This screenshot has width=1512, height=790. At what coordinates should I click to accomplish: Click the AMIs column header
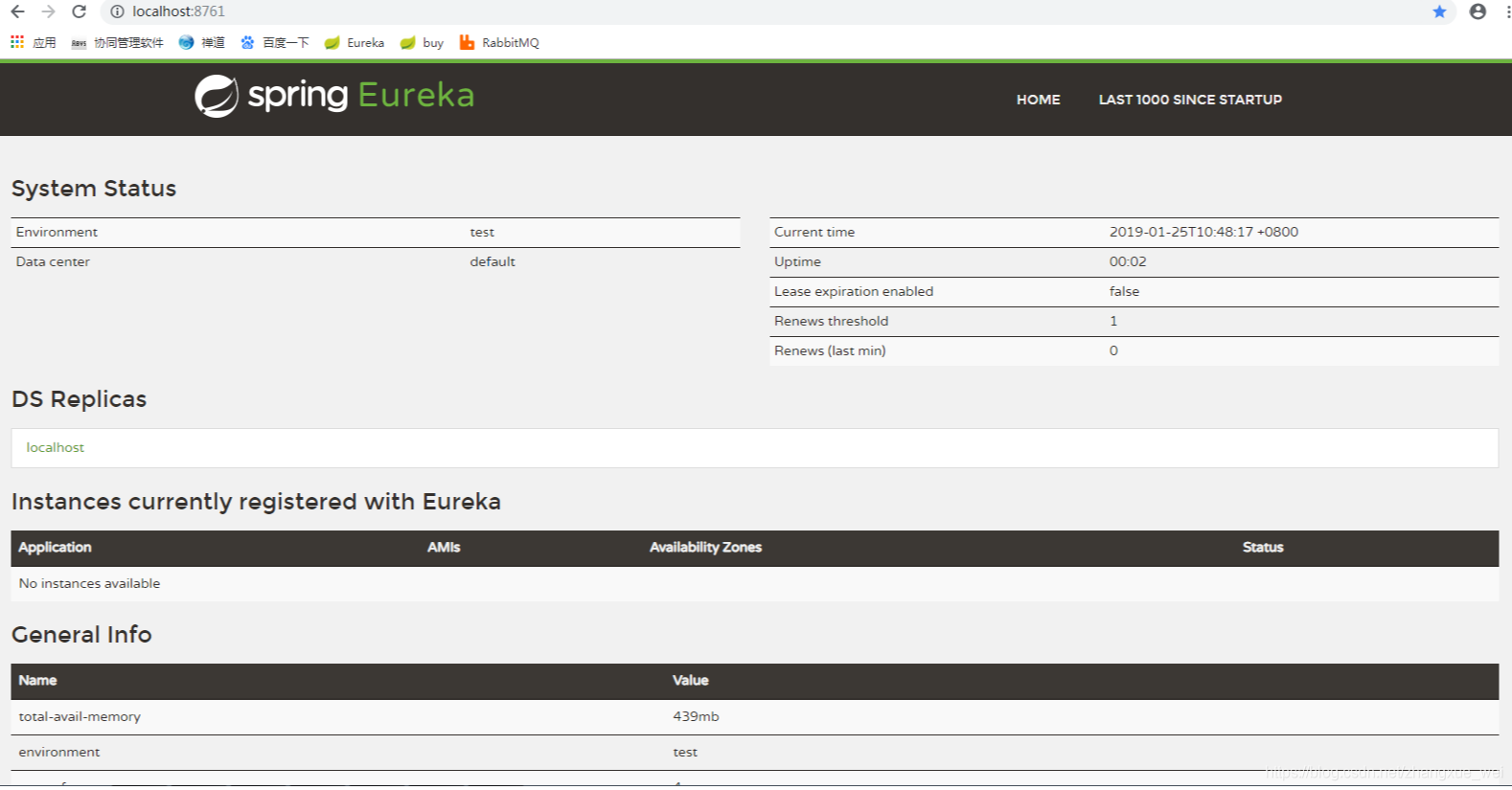444,547
